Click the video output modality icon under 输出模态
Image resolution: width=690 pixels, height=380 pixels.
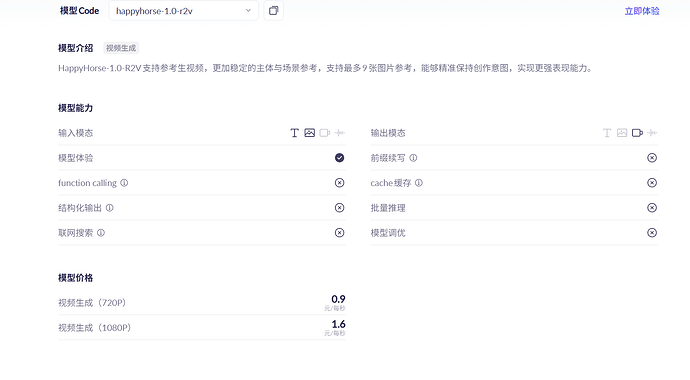coord(637,133)
